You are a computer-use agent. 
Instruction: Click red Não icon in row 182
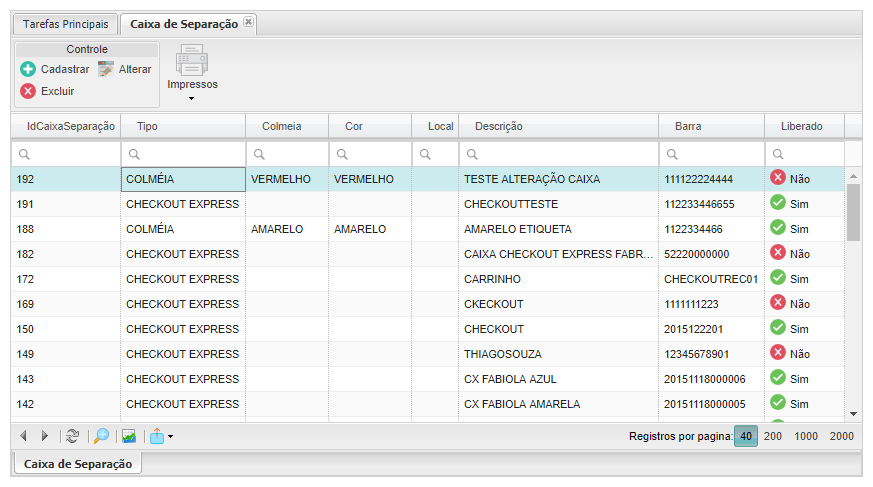778,253
